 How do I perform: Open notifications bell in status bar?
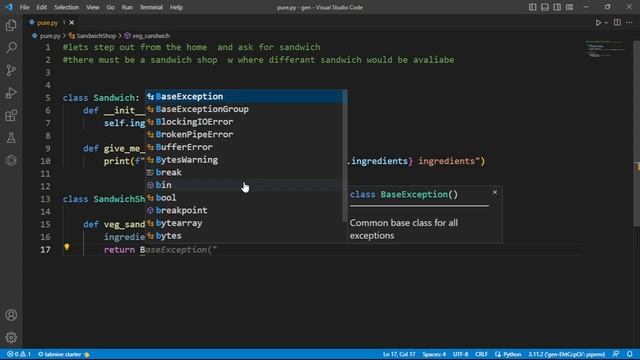pyautogui.click(x=630, y=354)
